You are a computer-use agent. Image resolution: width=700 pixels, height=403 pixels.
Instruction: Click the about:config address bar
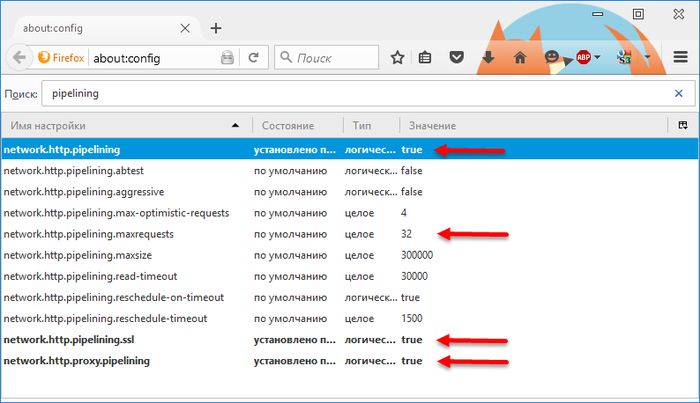(x=154, y=58)
